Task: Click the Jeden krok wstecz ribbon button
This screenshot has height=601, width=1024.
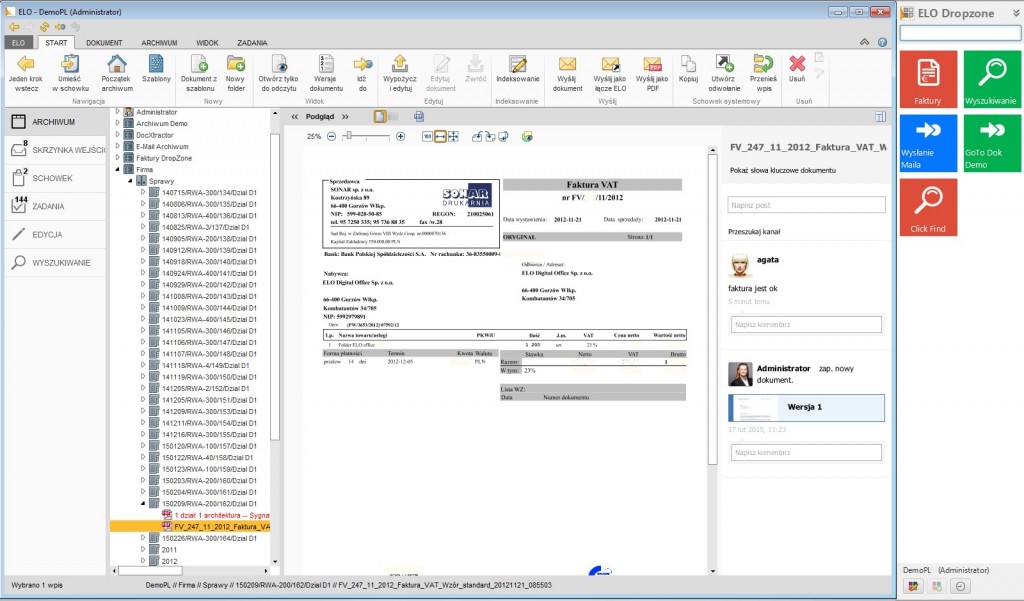Action: [x=26, y=73]
